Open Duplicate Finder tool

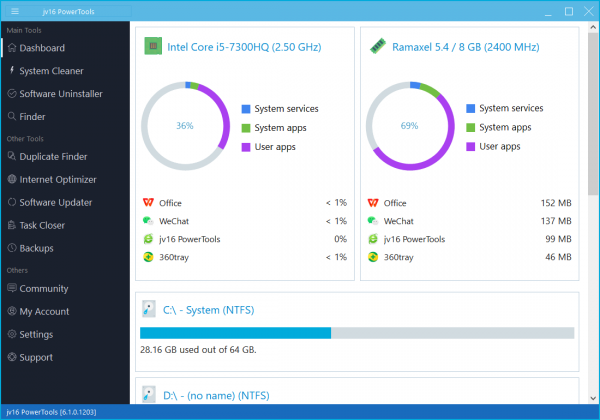[65, 156]
